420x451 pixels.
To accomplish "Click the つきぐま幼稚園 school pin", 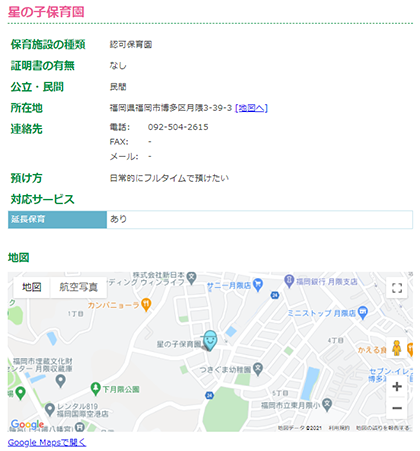I will 258,369.
